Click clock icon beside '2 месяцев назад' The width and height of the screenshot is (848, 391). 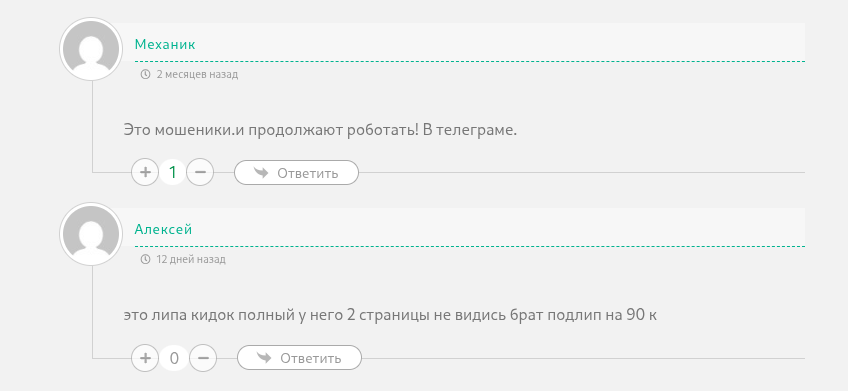coord(145,75)
